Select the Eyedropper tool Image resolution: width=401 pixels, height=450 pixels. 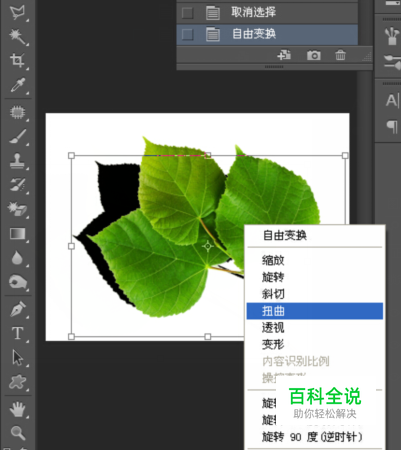pyautogui.click(x=17, y=85)
